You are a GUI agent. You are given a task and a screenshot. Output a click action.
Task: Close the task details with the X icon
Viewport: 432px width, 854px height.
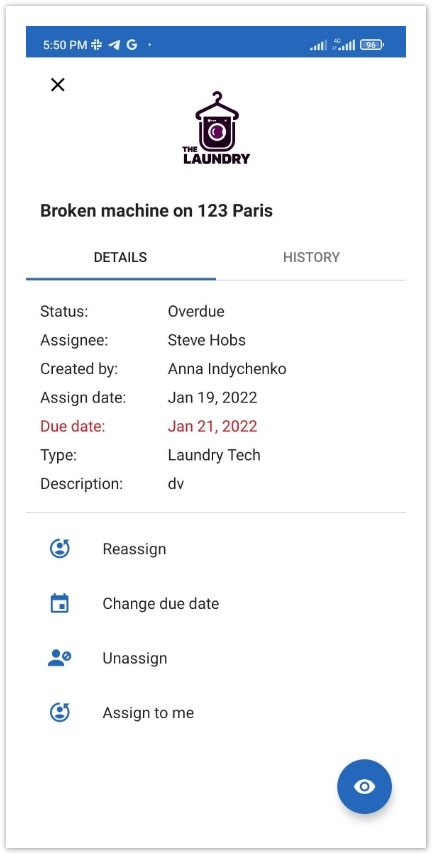click(x=58, y=84)
